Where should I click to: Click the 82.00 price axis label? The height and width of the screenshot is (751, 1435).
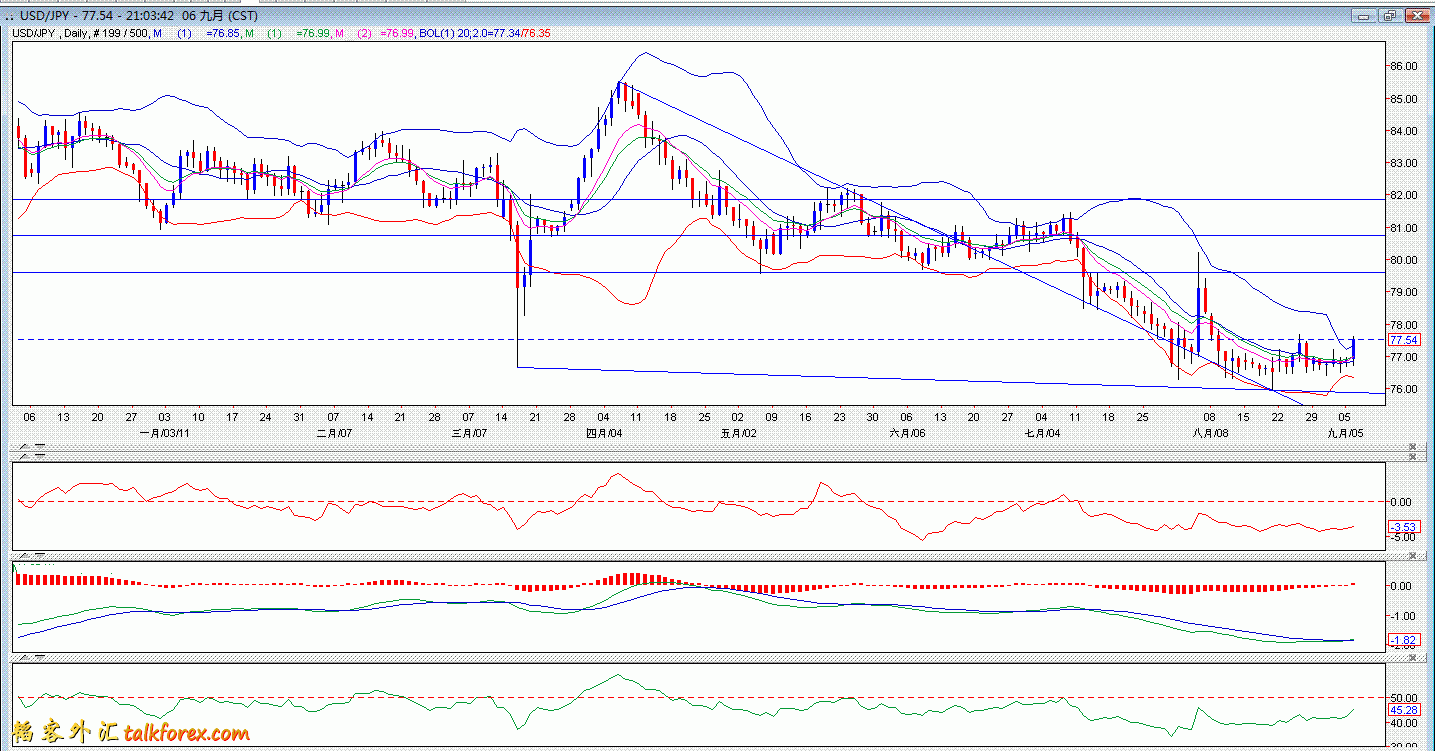[x=1403, y=195]
